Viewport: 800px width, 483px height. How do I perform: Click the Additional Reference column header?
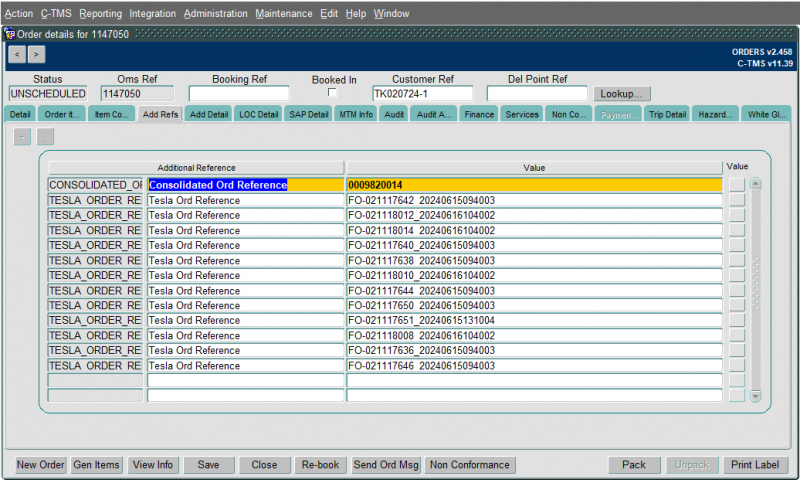pyautogui.click(x=196, y=168)
